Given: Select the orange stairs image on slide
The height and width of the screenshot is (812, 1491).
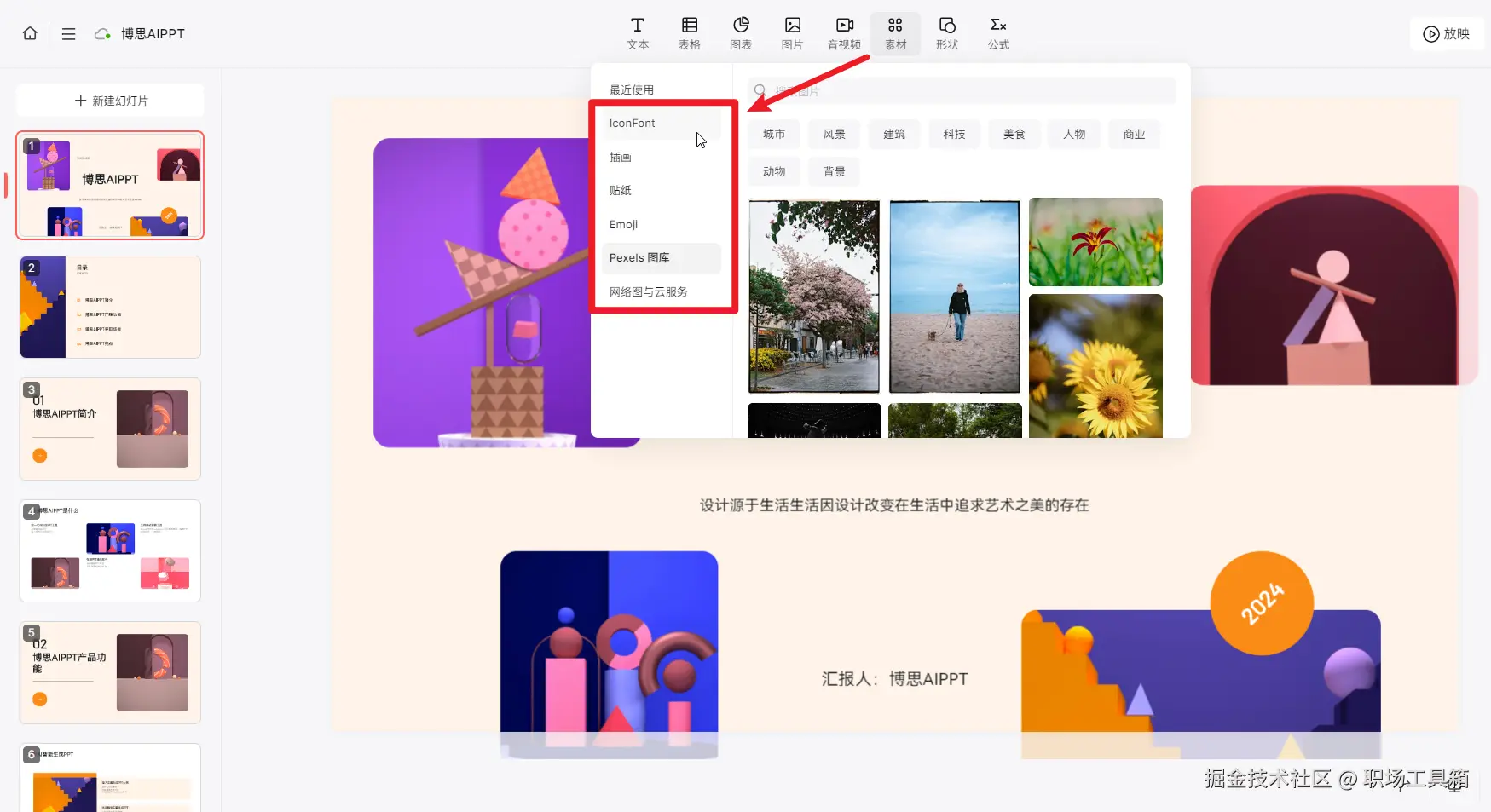Looking at the screenshot, I should 1200,684.
